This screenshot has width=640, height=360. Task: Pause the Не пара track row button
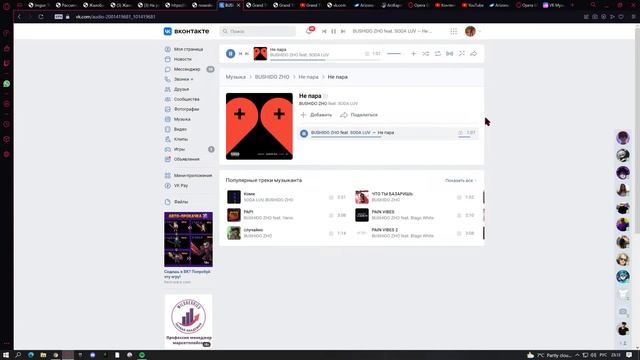pyautogui.click(x=304, y=133)
